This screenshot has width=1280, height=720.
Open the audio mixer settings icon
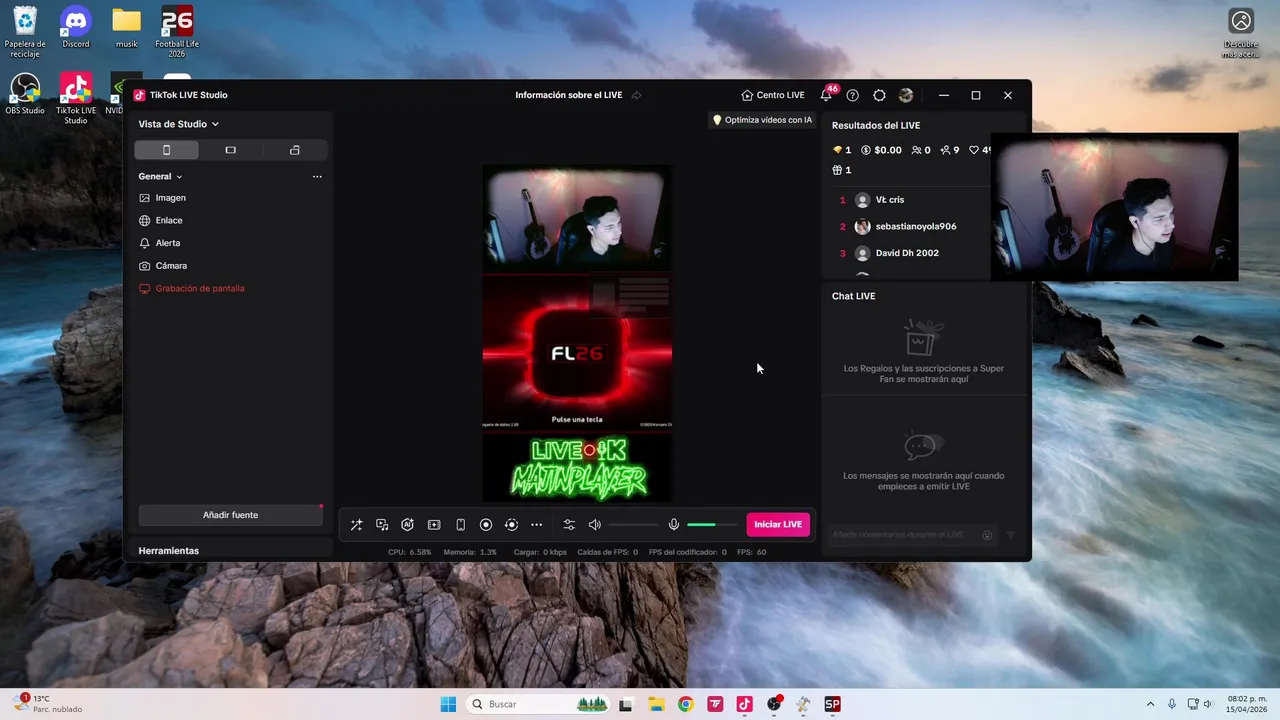(x=569, y=525)
